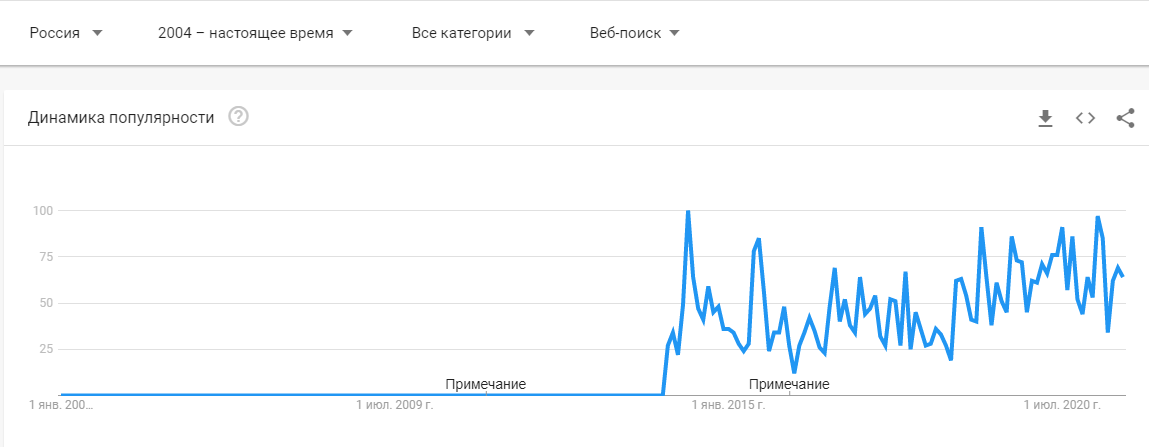Expand the Веб-поиск arrow

(674, 33)
